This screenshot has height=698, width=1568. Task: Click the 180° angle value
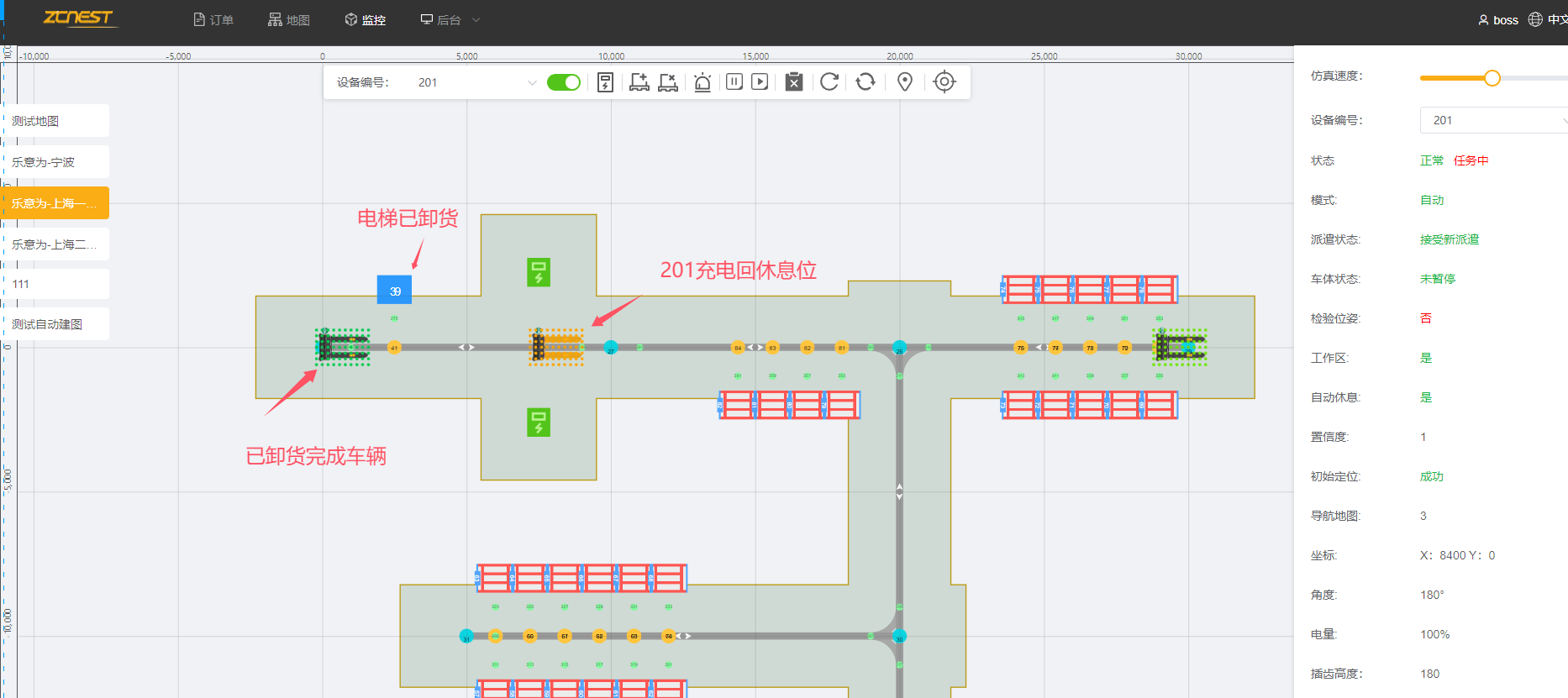click(1433, 595)
